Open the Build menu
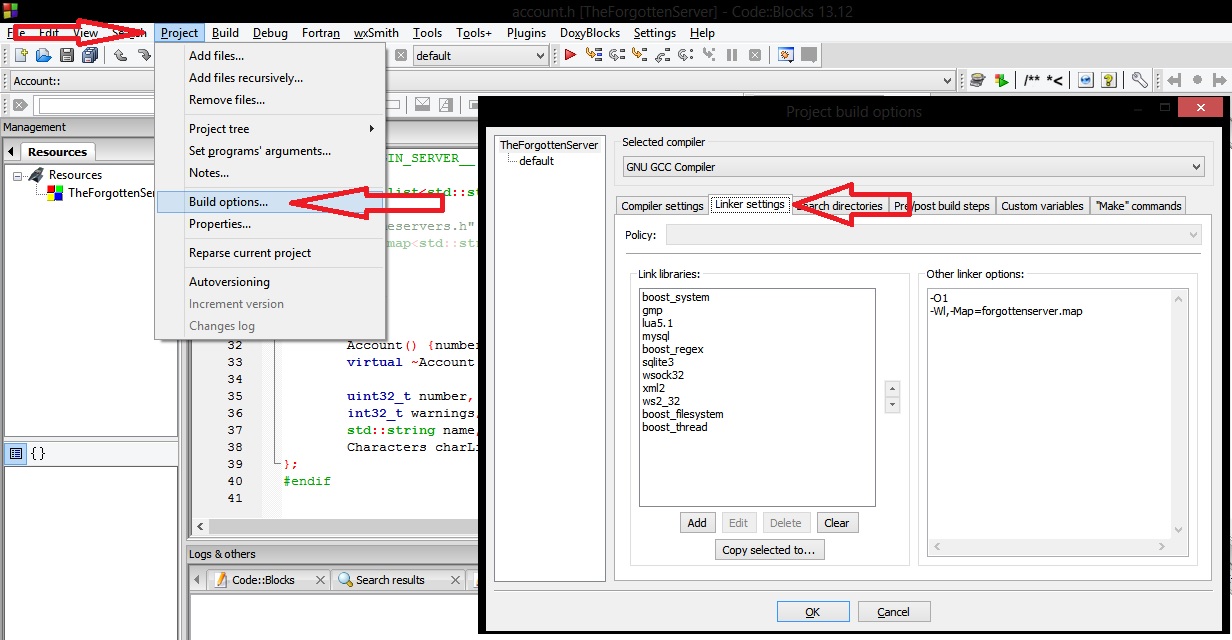This screenshot has width=1232, height=640. pos(226,32)
